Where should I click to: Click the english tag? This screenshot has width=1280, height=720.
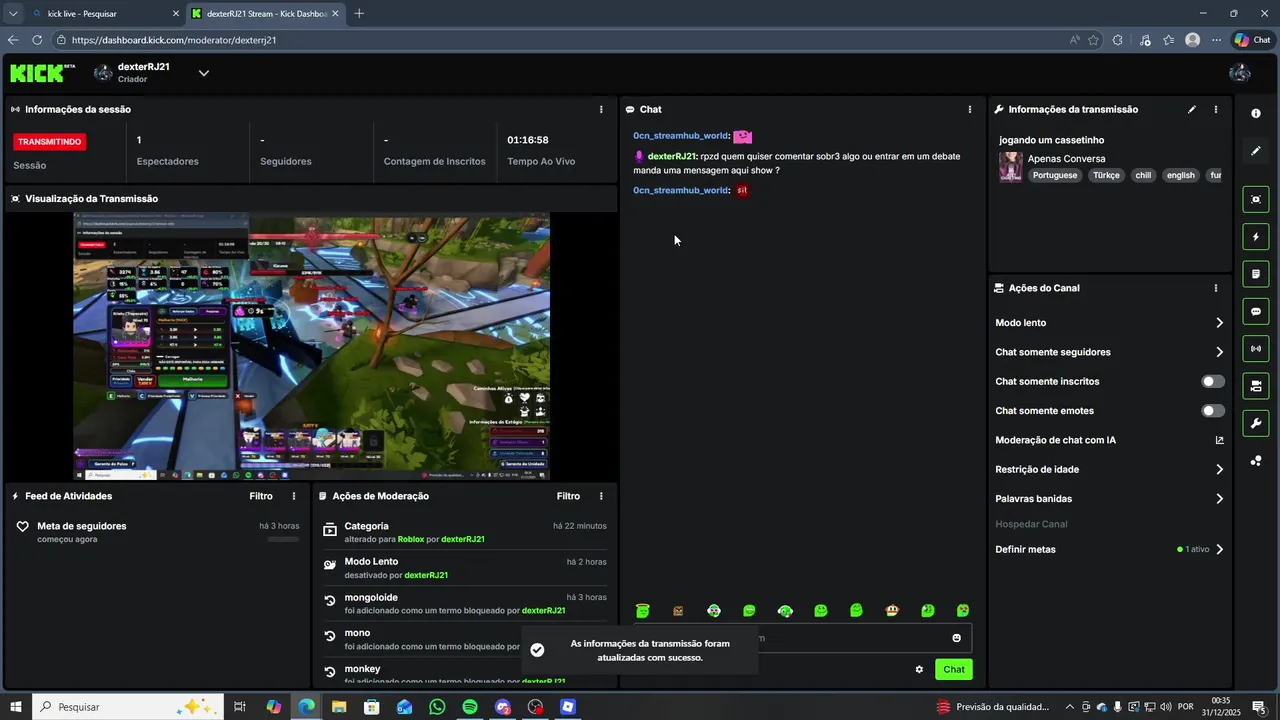coord(1180,175)
